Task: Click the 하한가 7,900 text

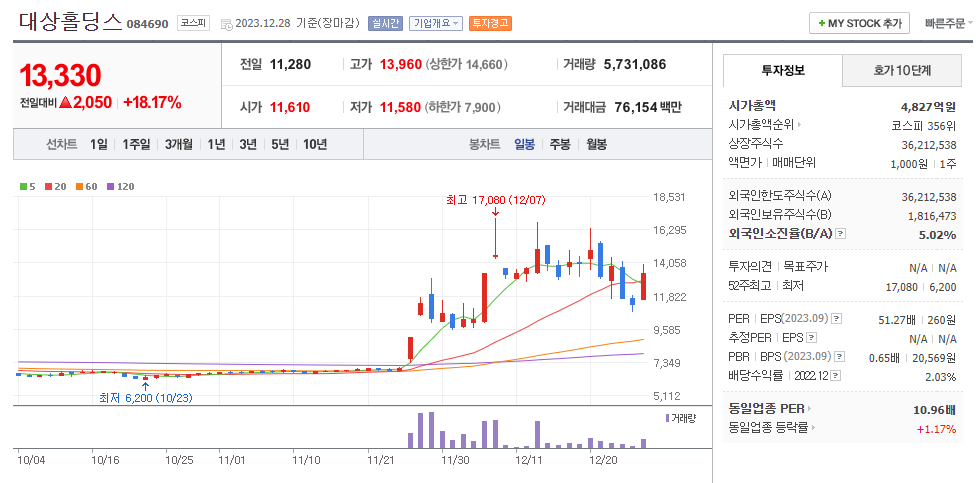Action: pos(462,108)
